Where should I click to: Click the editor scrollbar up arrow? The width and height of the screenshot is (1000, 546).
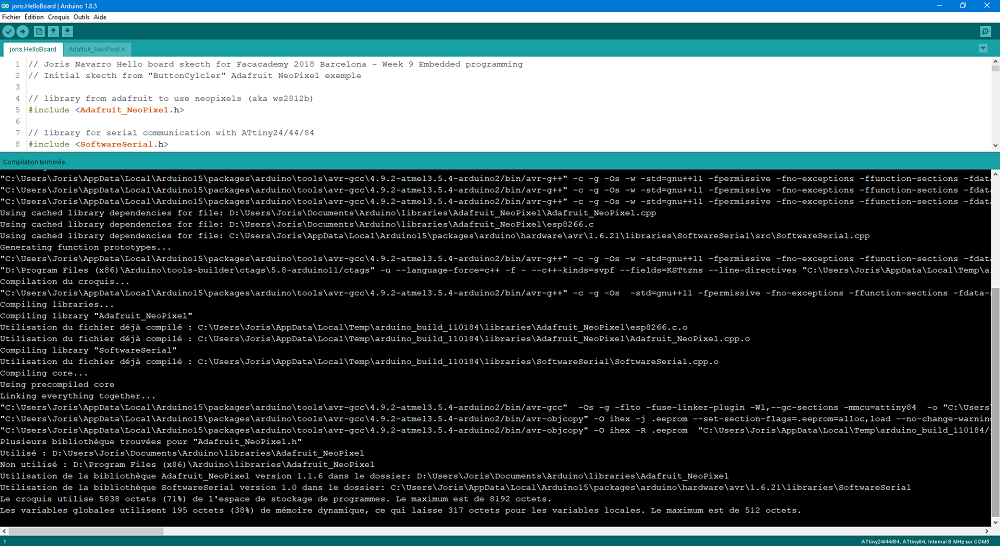(995, 62)
